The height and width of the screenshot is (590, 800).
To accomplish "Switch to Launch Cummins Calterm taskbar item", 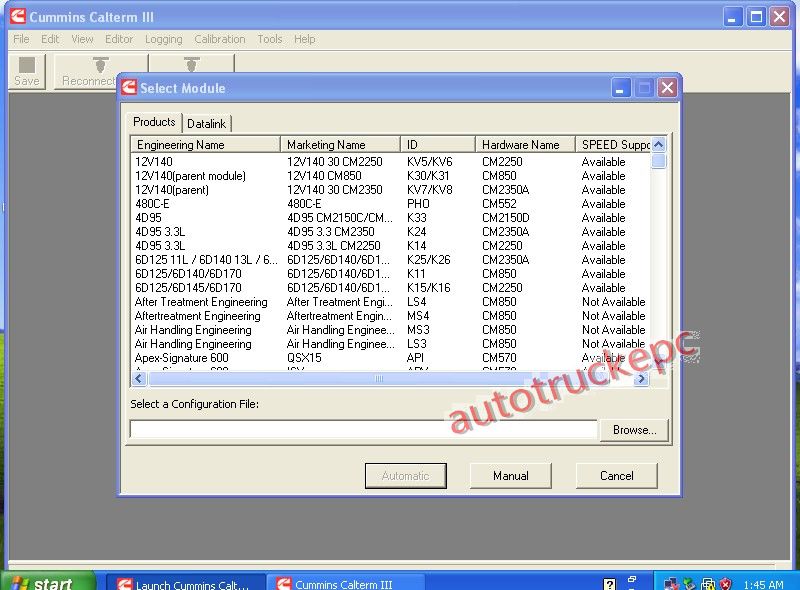I will click(186, 583).
